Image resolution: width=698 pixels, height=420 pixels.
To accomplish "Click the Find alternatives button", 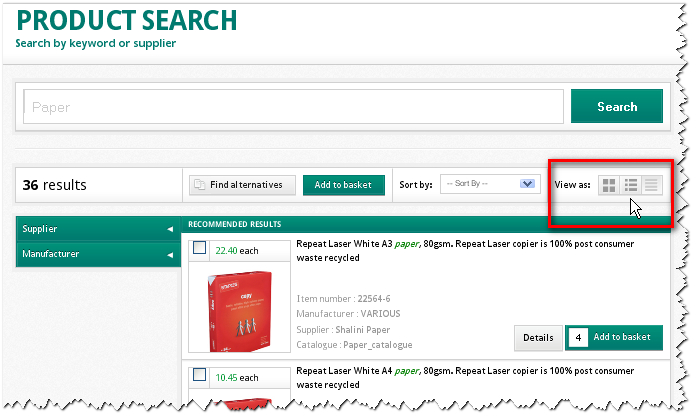I will coord(243,185).
